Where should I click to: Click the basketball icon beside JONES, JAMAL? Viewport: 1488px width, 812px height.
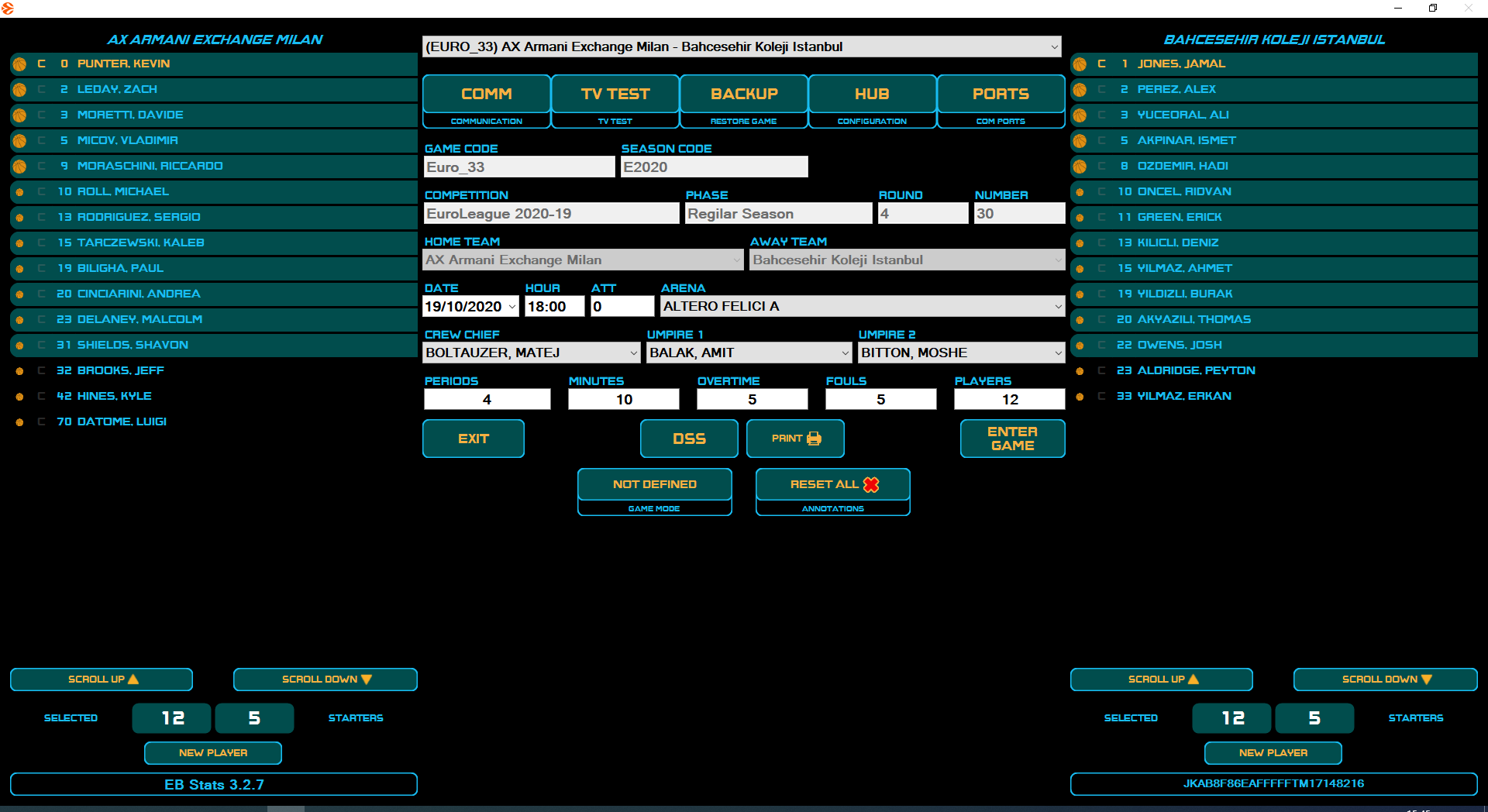click(1080, 64)
